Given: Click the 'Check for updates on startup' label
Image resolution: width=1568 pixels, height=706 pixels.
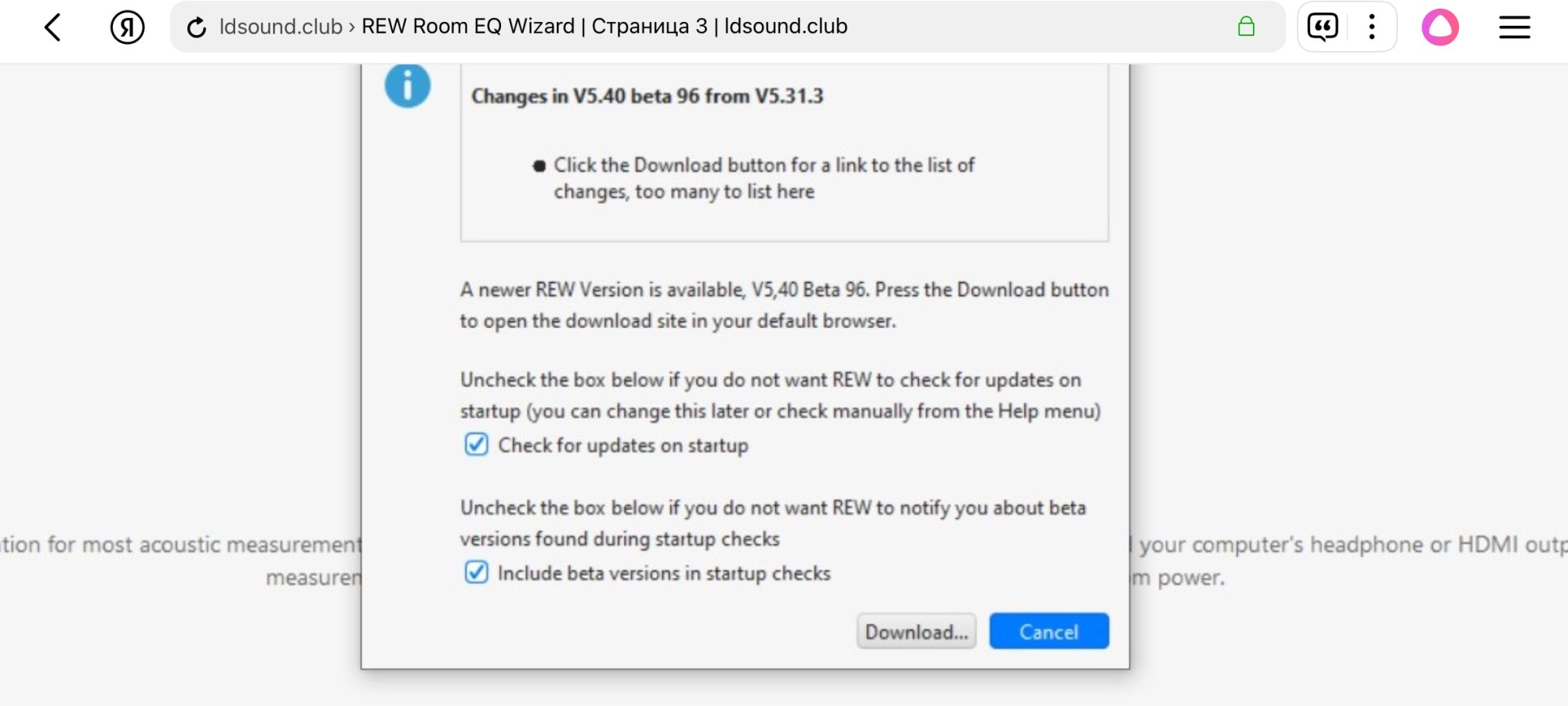Looking at the screenshot, I should [622, 445].
